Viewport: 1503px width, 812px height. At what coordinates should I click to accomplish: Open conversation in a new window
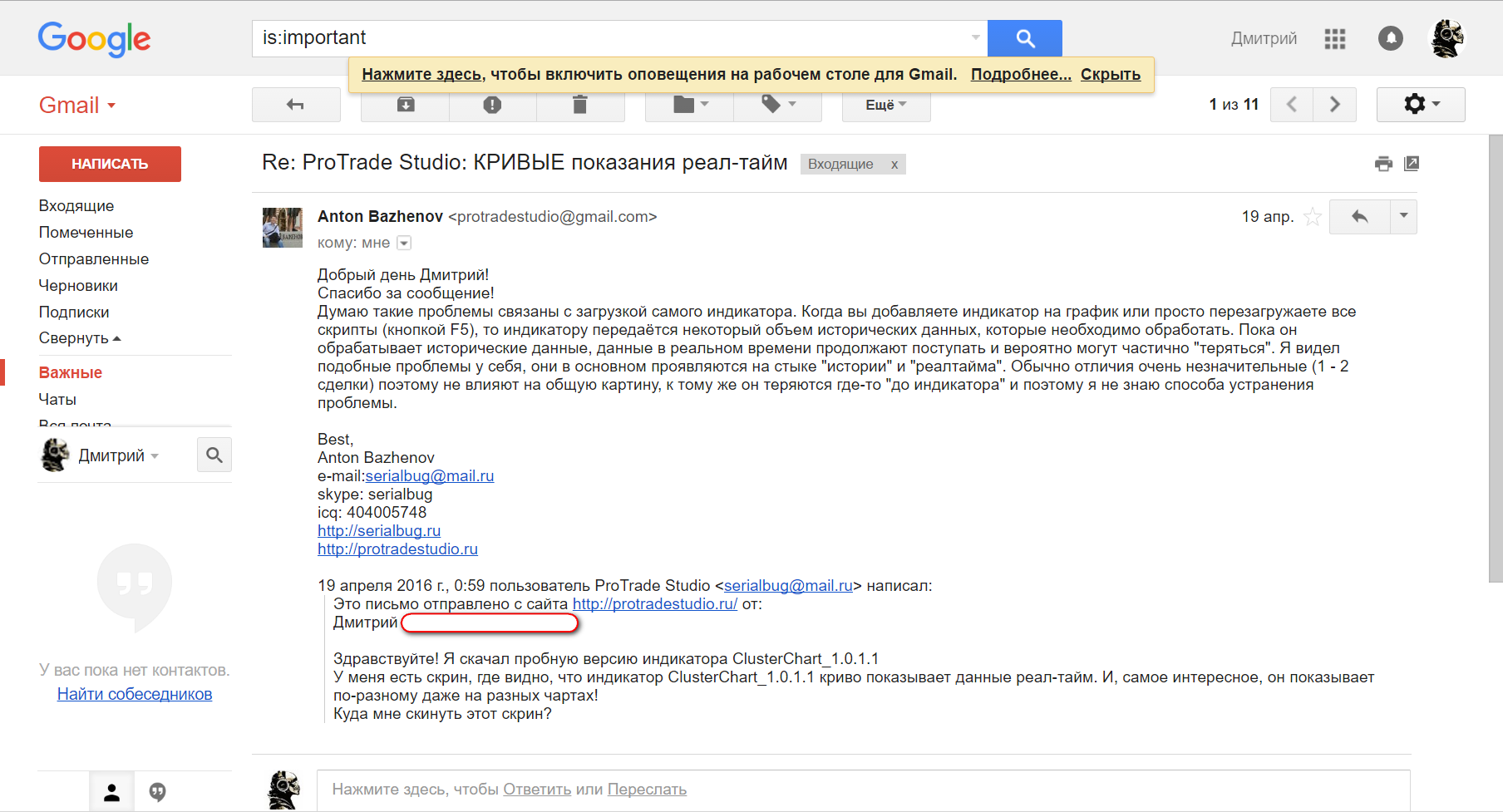1412,164
